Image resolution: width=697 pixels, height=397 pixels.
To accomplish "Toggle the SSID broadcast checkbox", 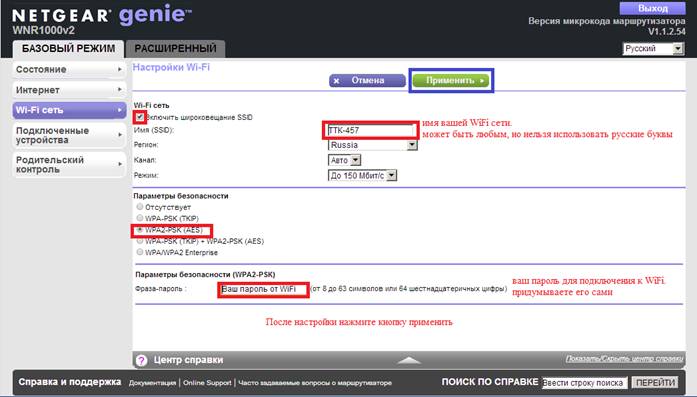I will pyautogui.click(x=140, y=117).
